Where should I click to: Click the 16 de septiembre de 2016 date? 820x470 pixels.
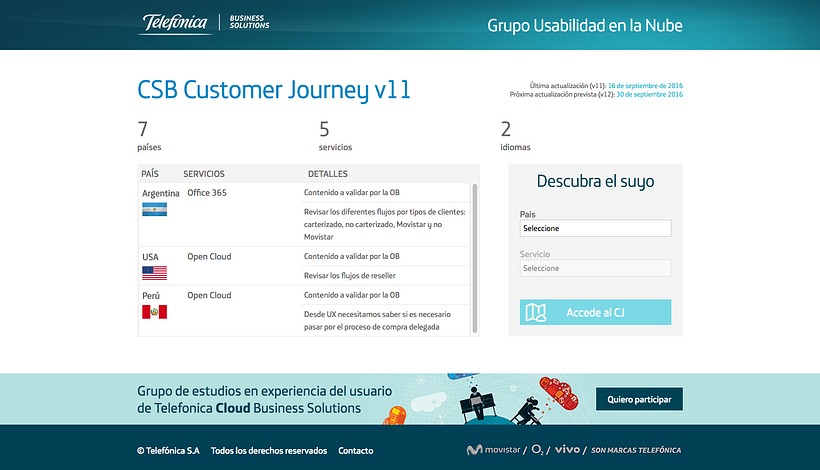pyautogui.click(x=645, y=86)
